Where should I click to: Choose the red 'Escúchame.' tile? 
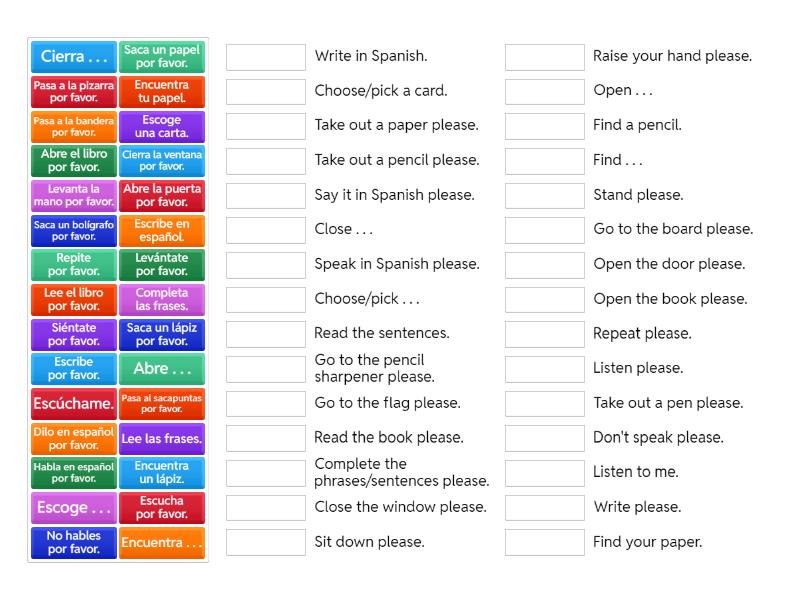pos(73,404)
